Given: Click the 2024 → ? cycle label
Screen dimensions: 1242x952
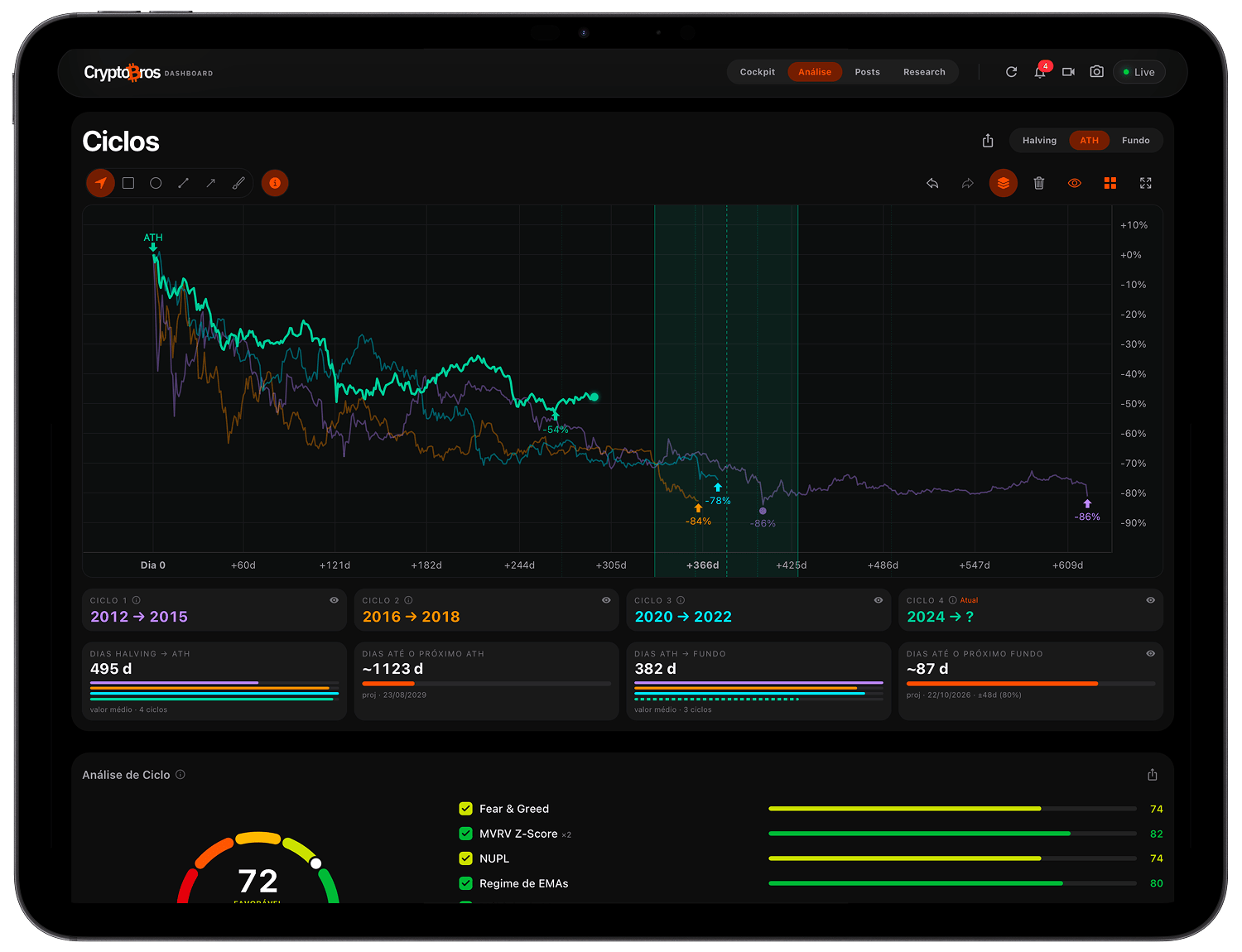Looking at the screenshot, I should click(x=940, y=617).
